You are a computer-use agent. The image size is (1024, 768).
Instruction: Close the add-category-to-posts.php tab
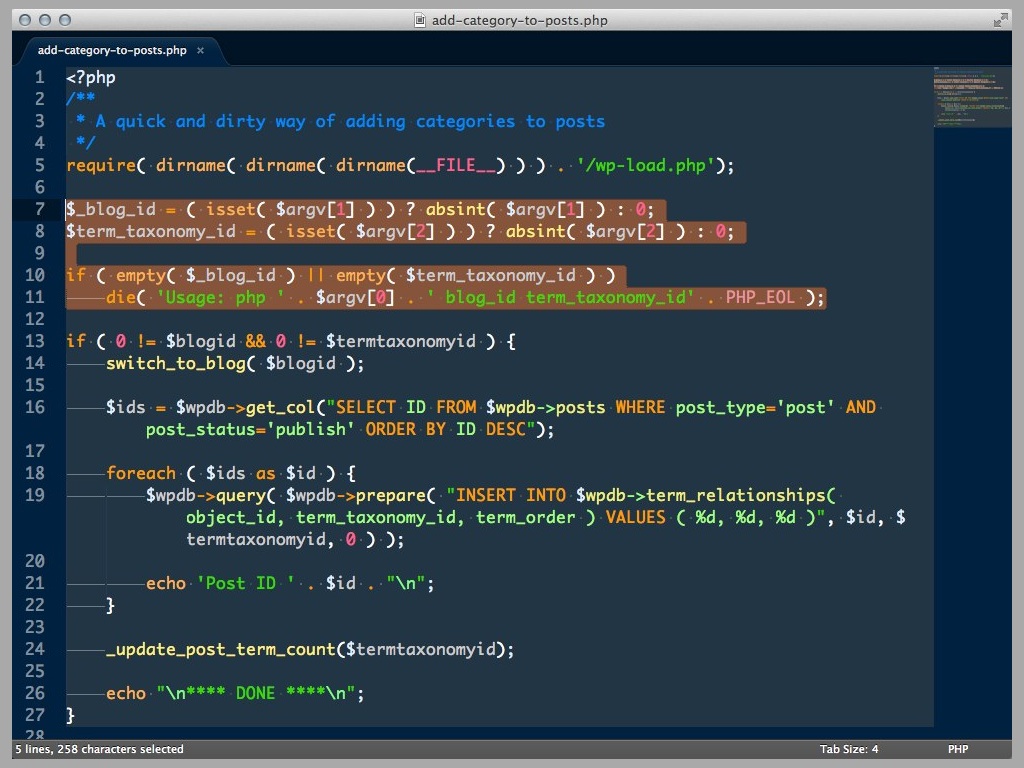200,50
